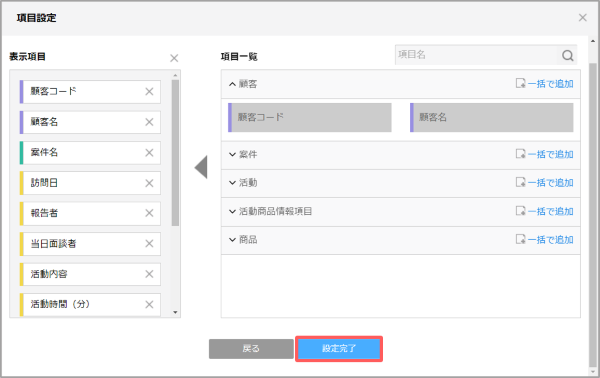
Task: Focus the 項目名 search field
Action: 476,55
